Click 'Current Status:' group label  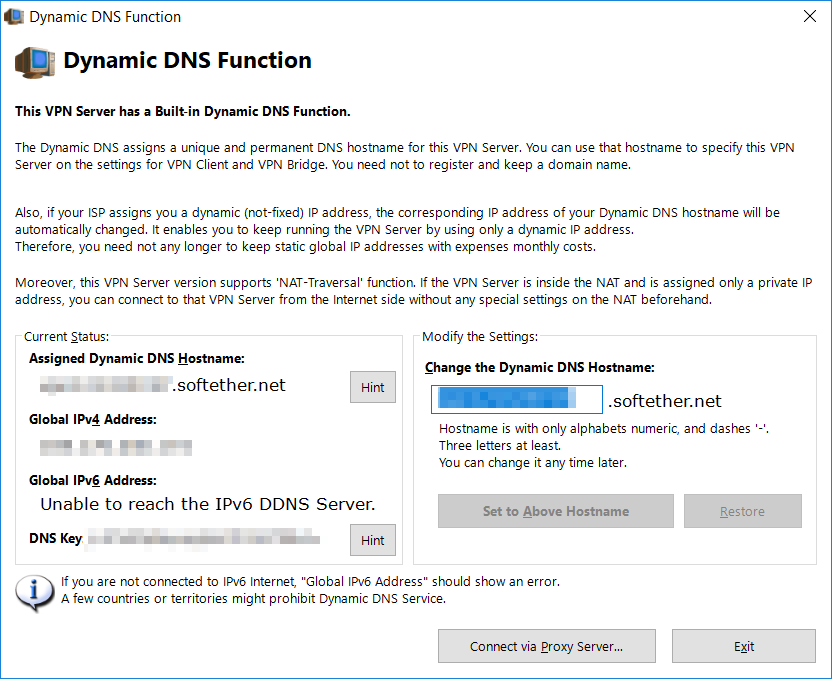tap(66, 337)
